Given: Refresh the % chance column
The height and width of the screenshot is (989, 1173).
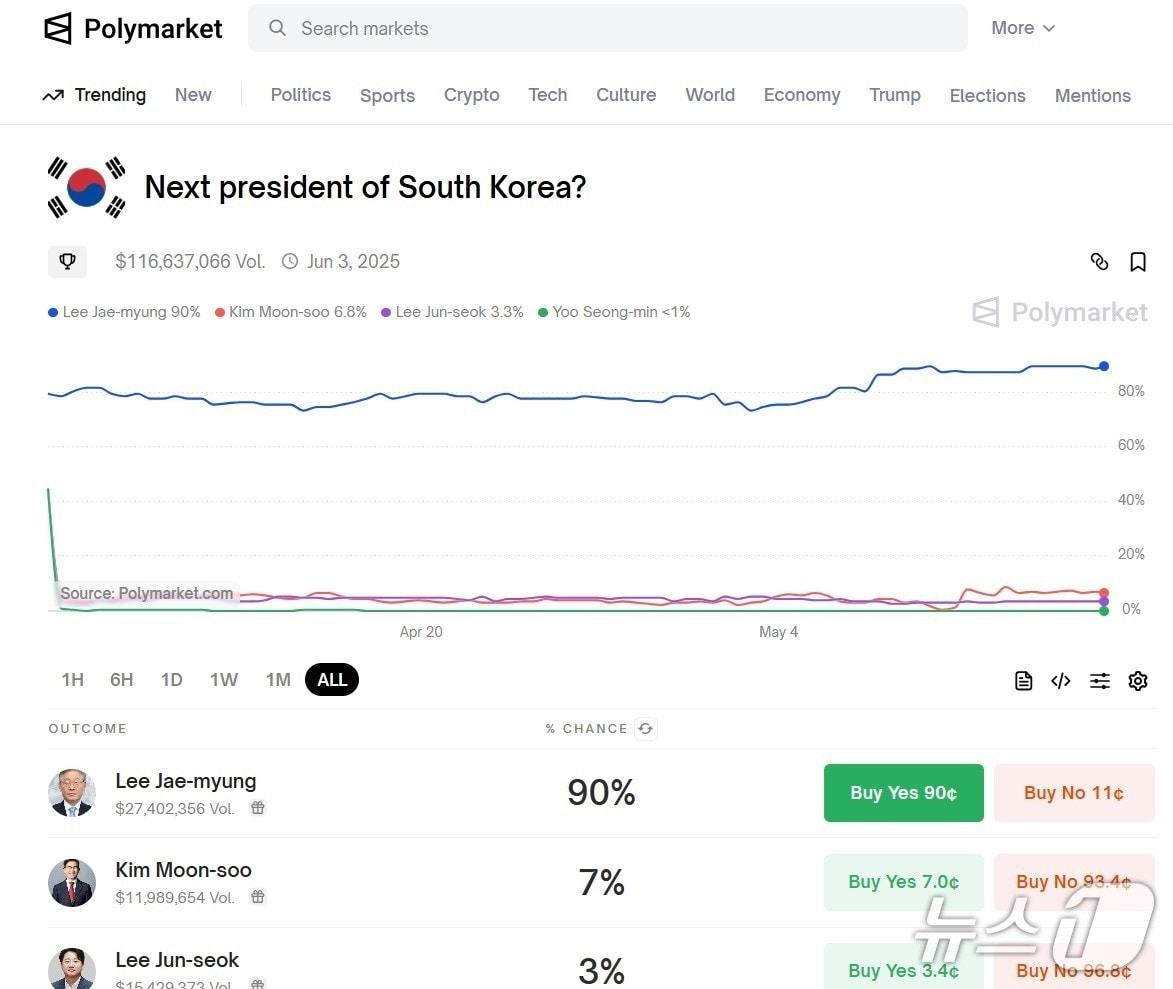Looking at the screenshot, I should pos(646,729).
